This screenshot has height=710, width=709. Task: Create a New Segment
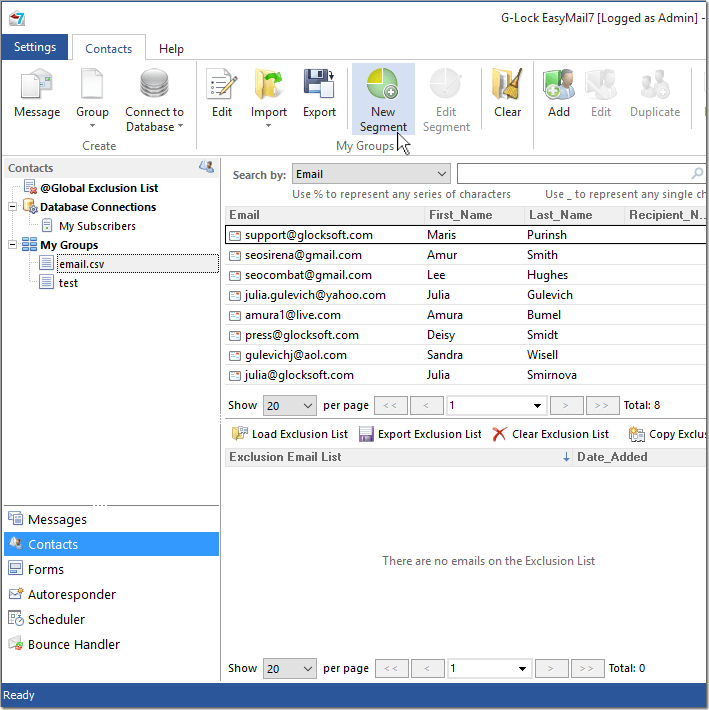[x=383, y=100]
